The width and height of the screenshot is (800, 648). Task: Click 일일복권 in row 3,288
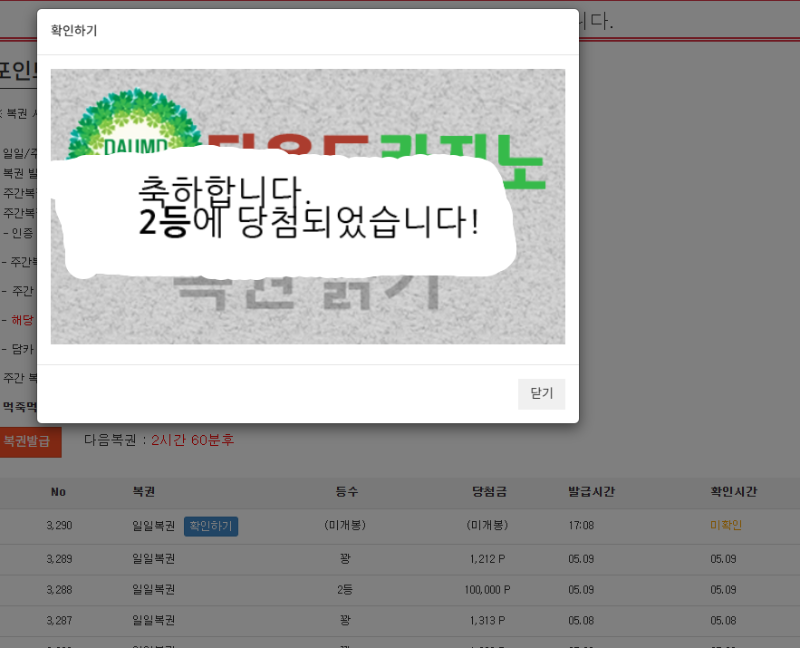154,590
